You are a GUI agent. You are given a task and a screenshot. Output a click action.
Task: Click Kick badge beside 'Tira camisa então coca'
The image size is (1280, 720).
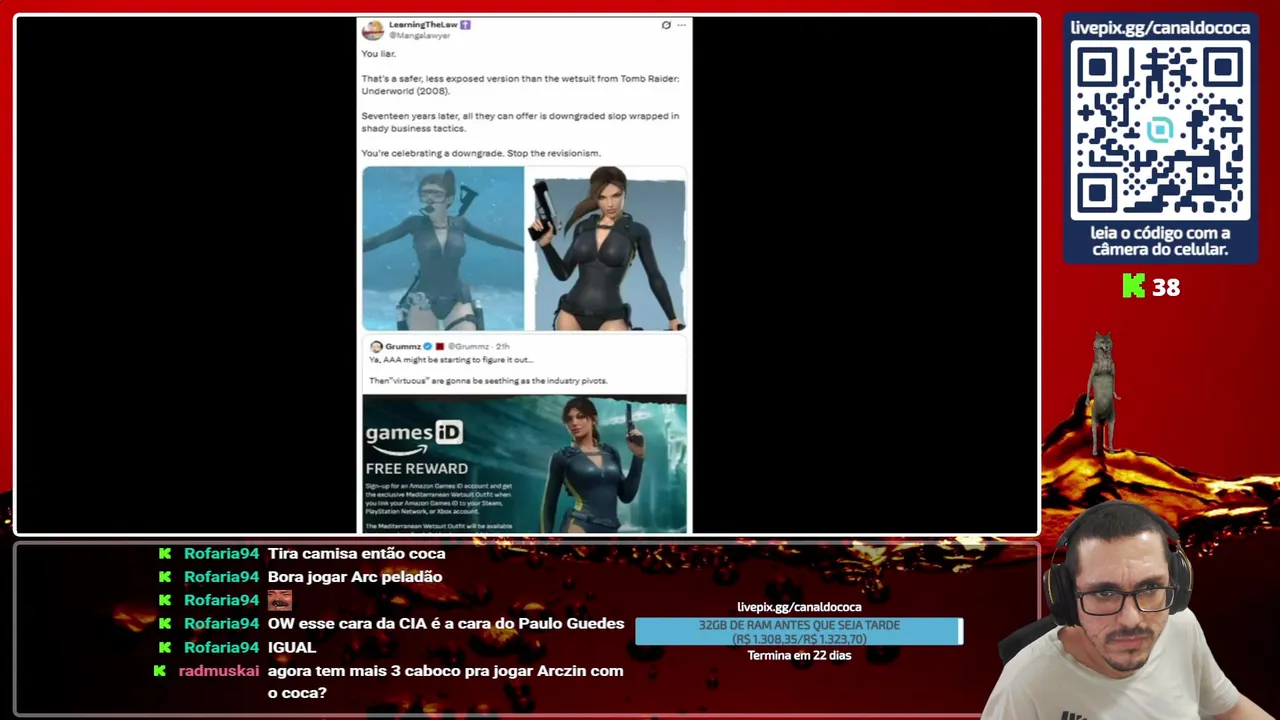point(165,553)
